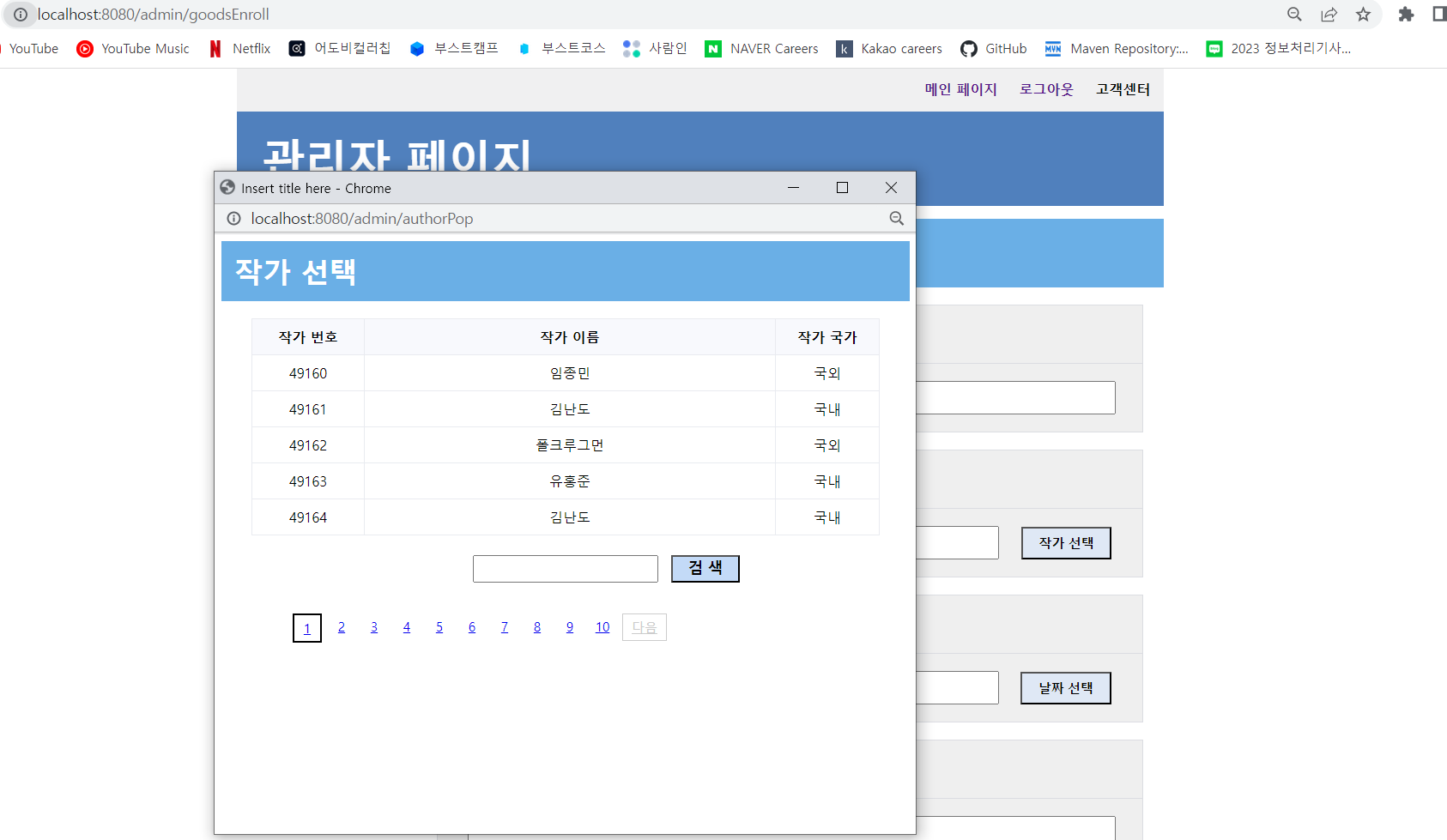This screenshot has height=840, width=1447.
Task: Click author number 49163
Action: coord(308,481)
